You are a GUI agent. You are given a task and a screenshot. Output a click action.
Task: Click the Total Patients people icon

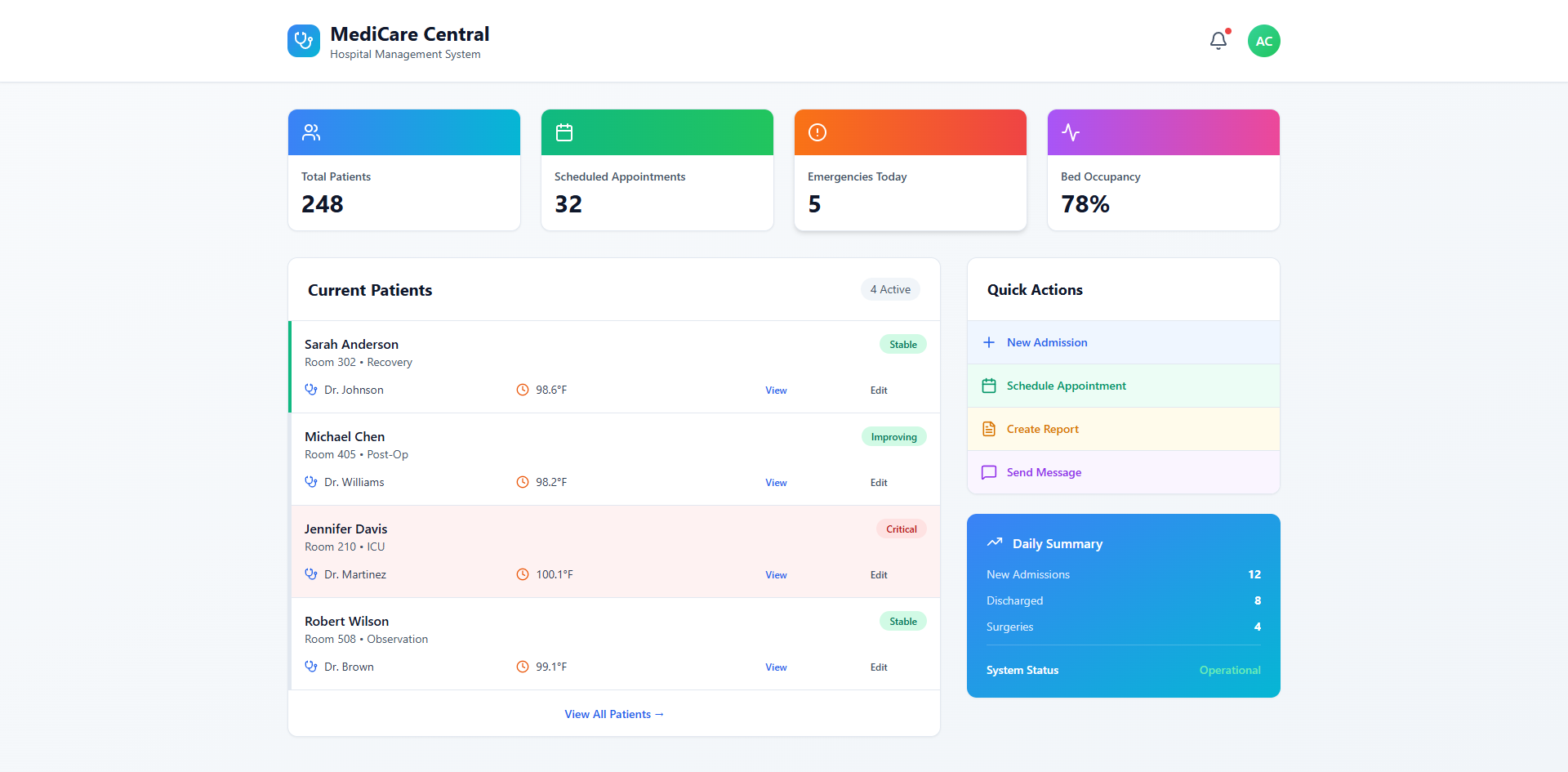[311, 132]
